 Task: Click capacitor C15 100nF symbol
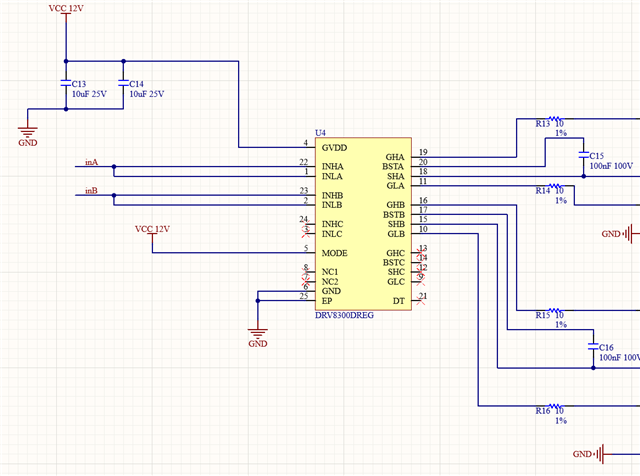point(584,155)
